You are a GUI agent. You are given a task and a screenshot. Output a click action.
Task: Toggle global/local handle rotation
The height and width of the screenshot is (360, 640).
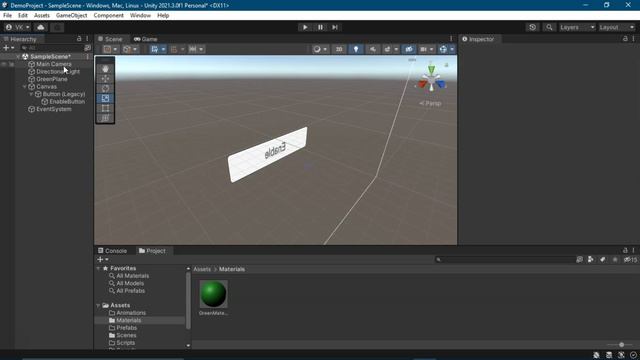point(130,49)
